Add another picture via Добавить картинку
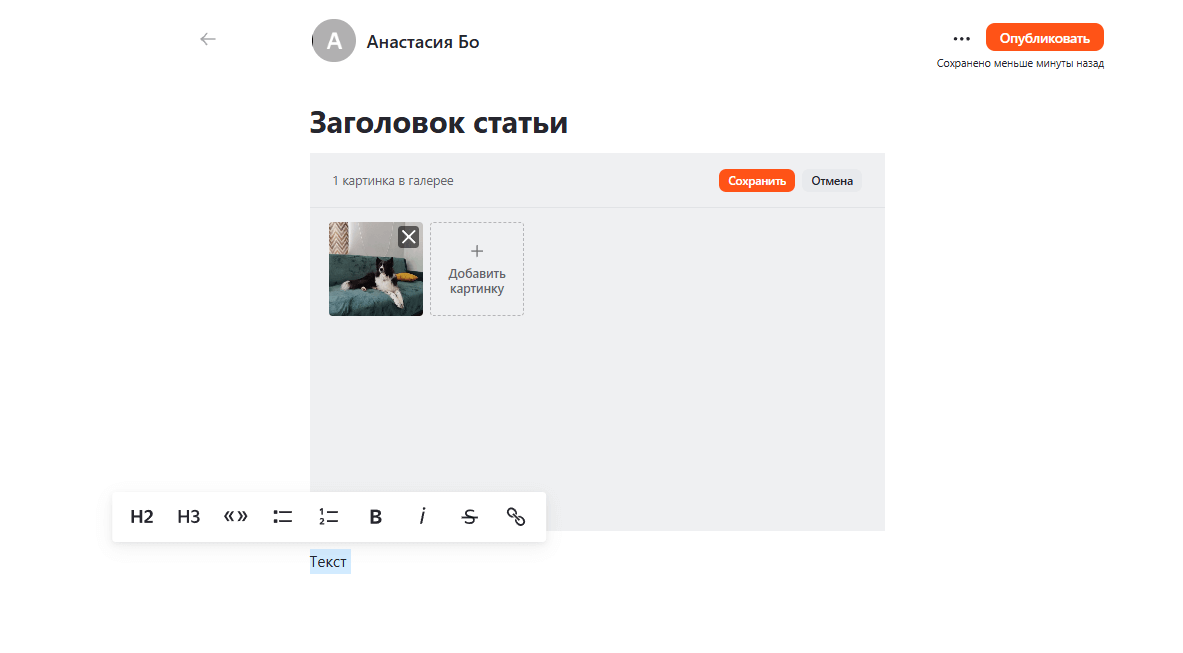The image size is (1183, 653). pos(477,268)
